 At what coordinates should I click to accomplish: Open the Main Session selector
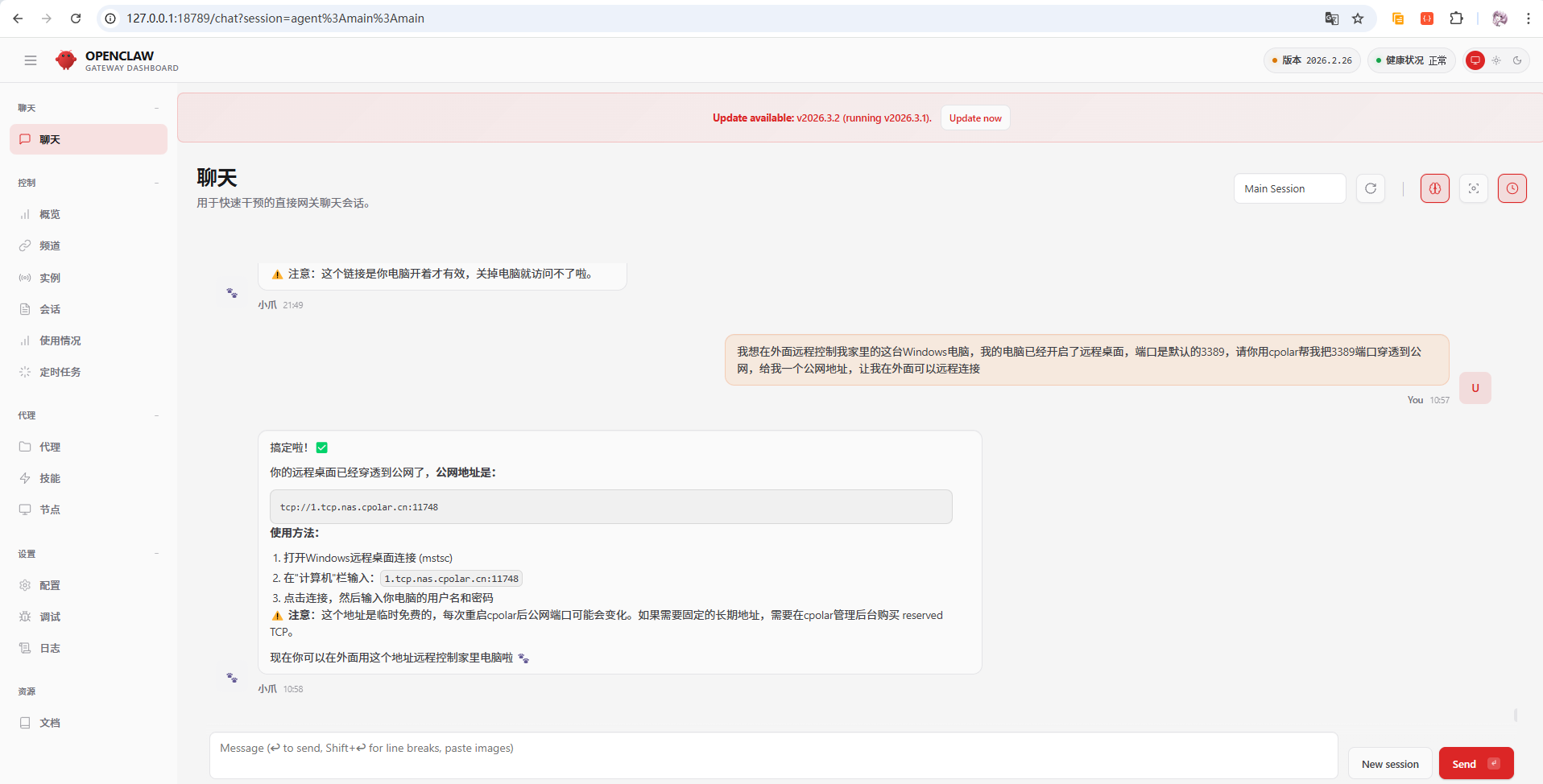coord(1289,188)
